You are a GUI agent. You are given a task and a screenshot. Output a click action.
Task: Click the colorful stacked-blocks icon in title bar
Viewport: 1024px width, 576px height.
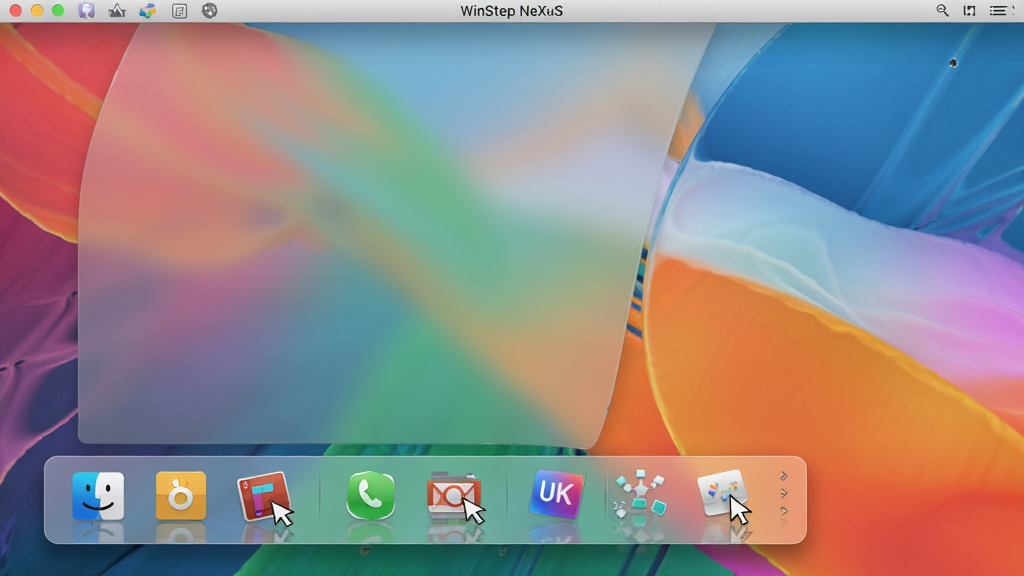click(148, 10)
